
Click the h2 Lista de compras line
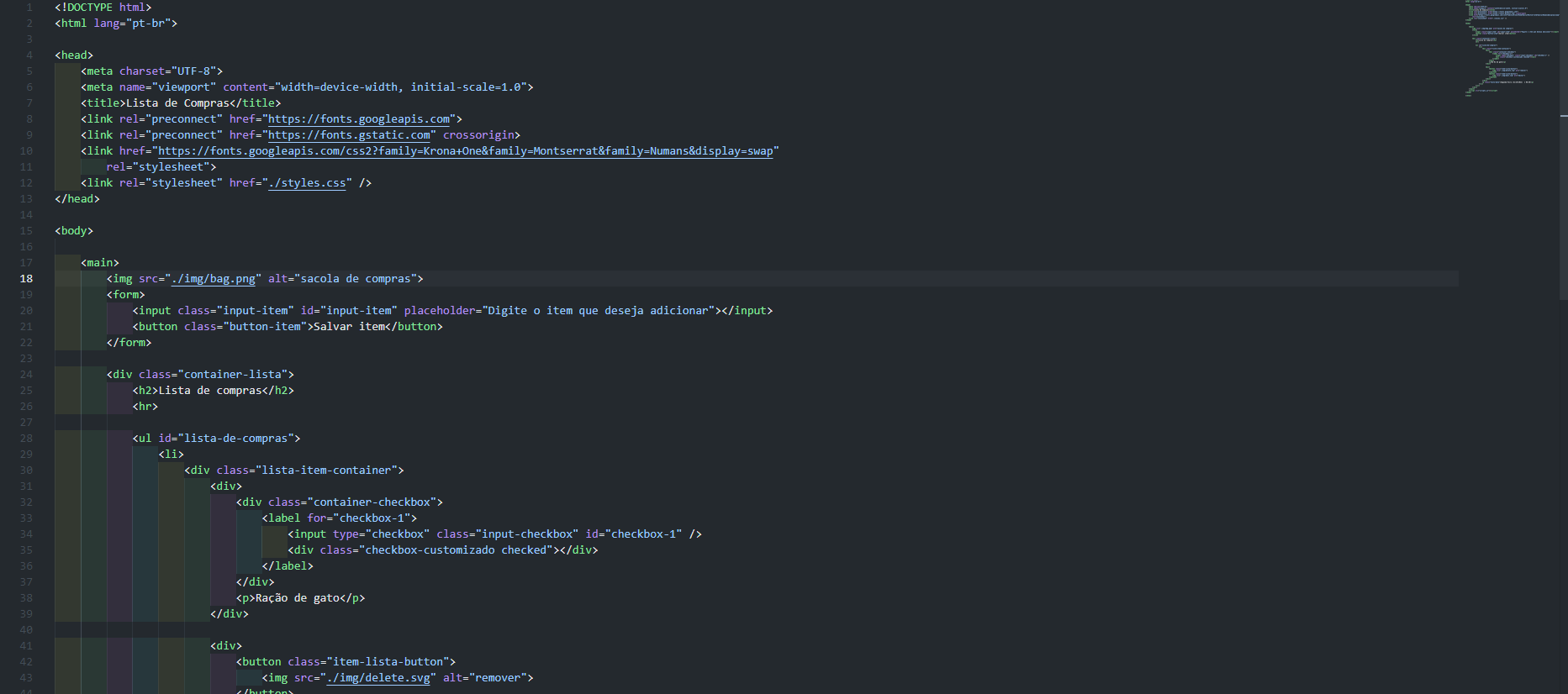(x=214, y=391)
